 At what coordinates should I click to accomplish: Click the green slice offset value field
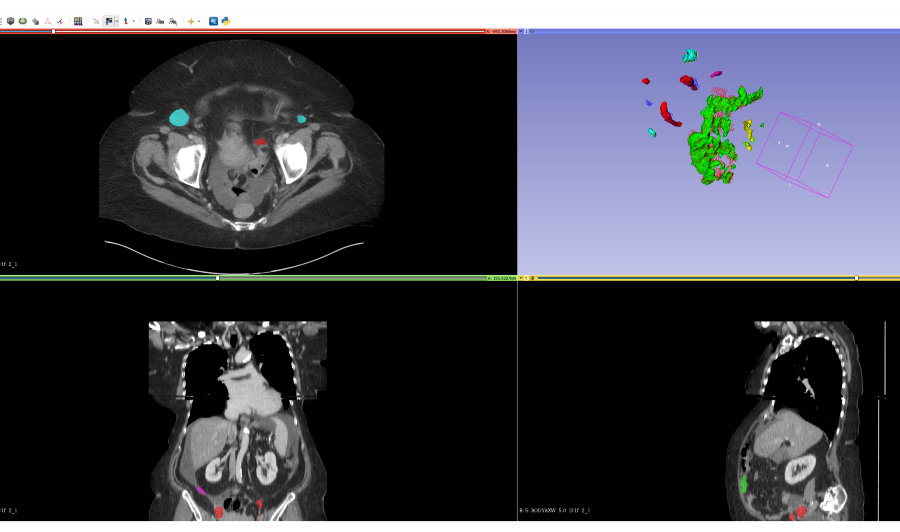[502, 278]
